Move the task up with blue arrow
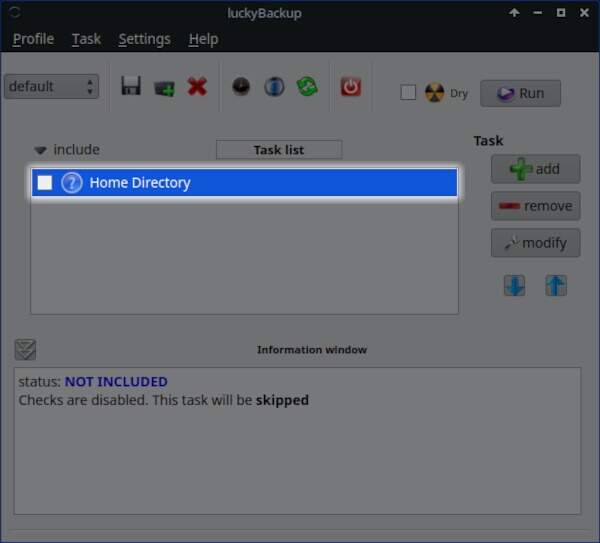Screen dimensions: 600x543 coord(556,285)
